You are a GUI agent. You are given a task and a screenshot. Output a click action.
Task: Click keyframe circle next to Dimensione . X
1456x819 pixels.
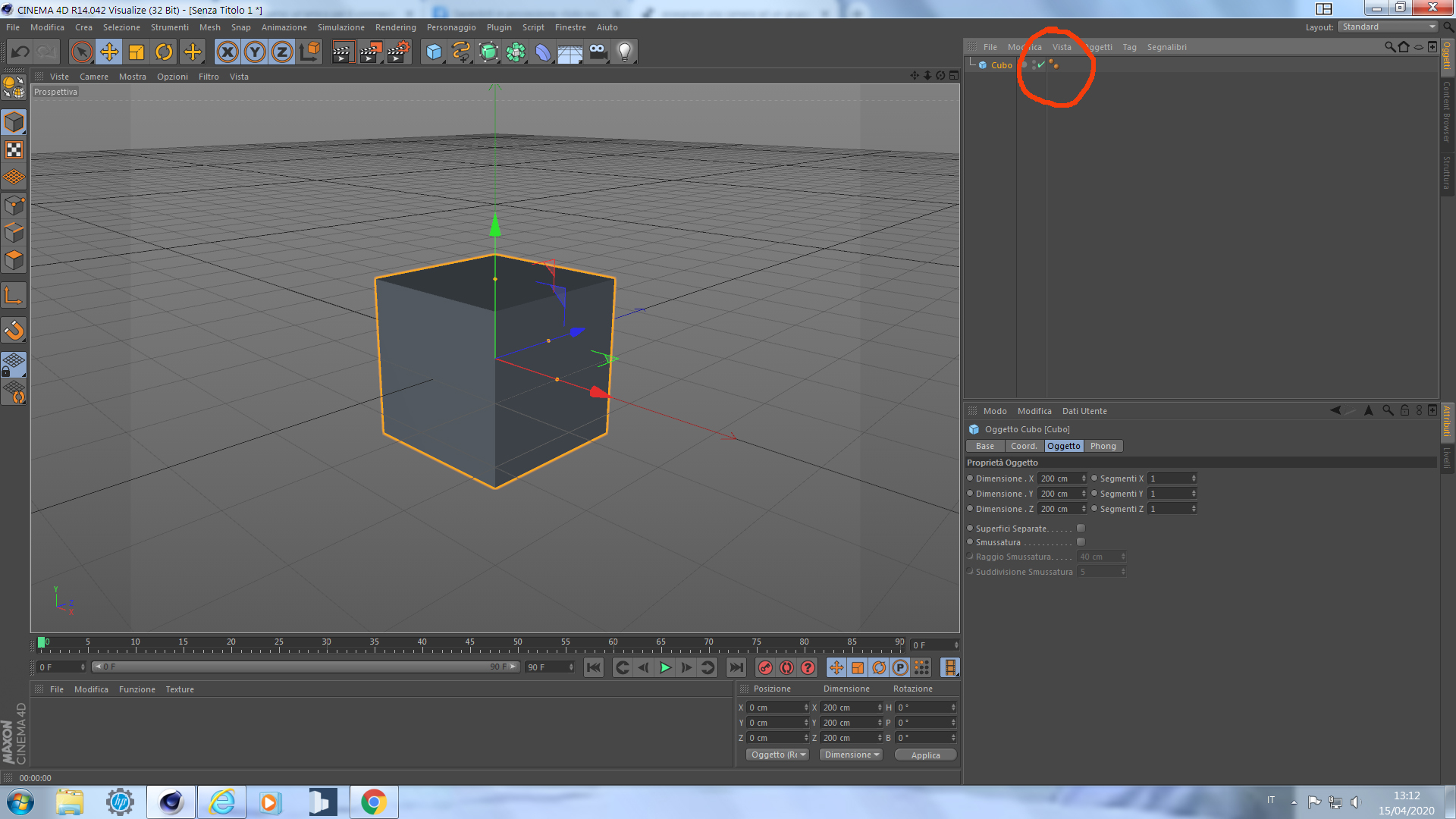[x=970, y=478]
